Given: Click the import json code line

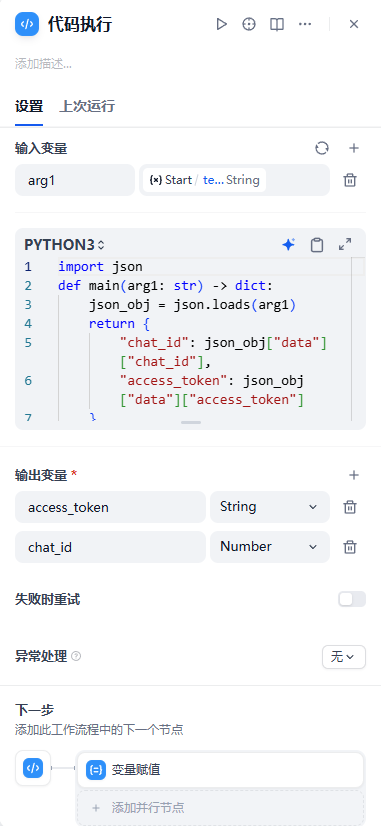Looking at the screenshot, I should point(100,267).
